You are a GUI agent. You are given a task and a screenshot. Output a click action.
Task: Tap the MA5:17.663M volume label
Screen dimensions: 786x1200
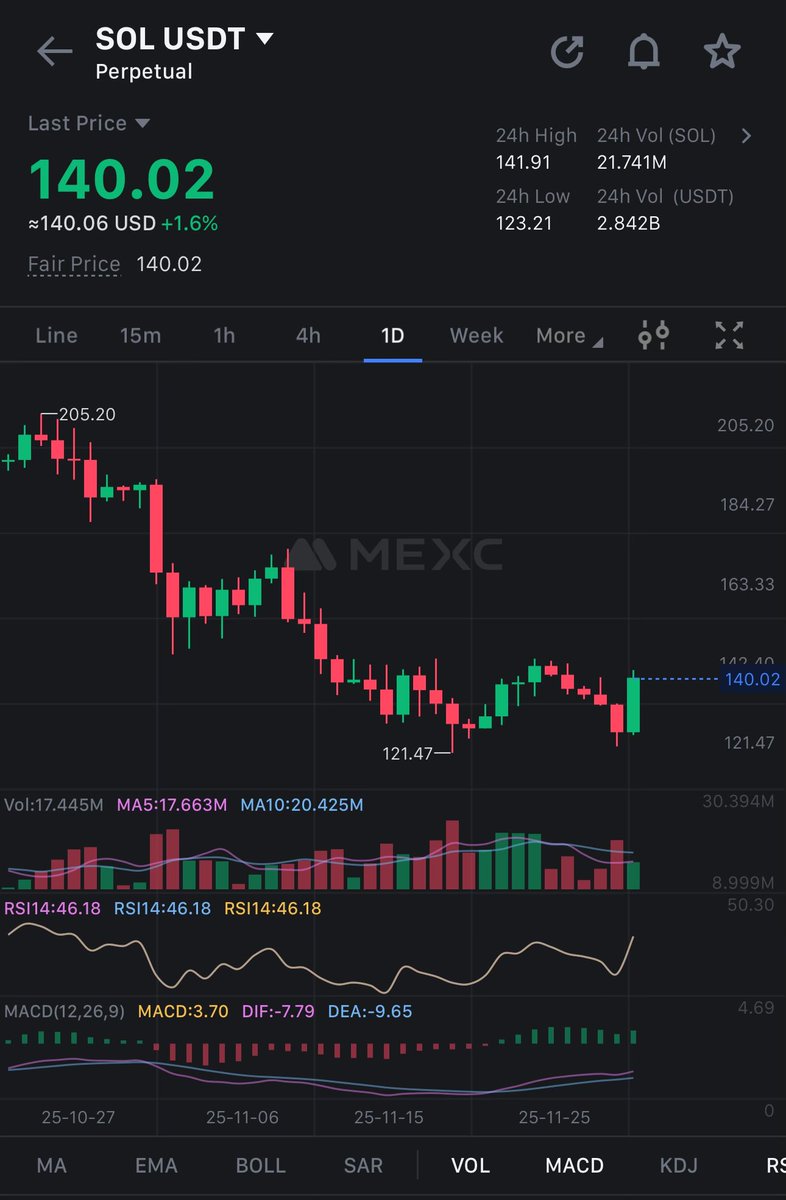[x=172, y=805]
